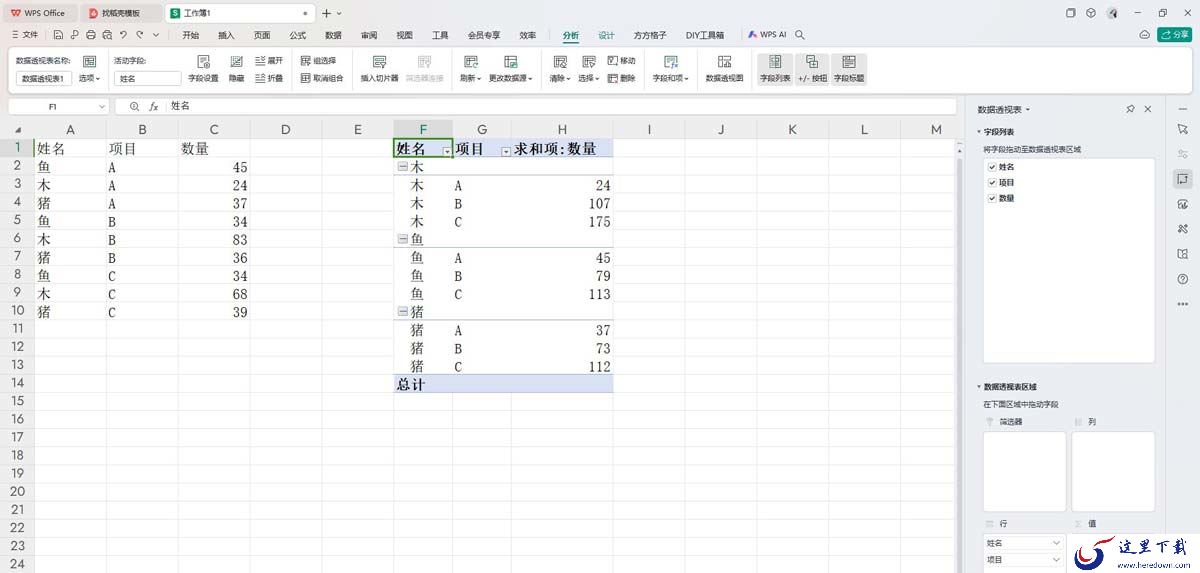Toggle the 字段列表 field list button
This screenshot has width=1200, height=573.
775,68
